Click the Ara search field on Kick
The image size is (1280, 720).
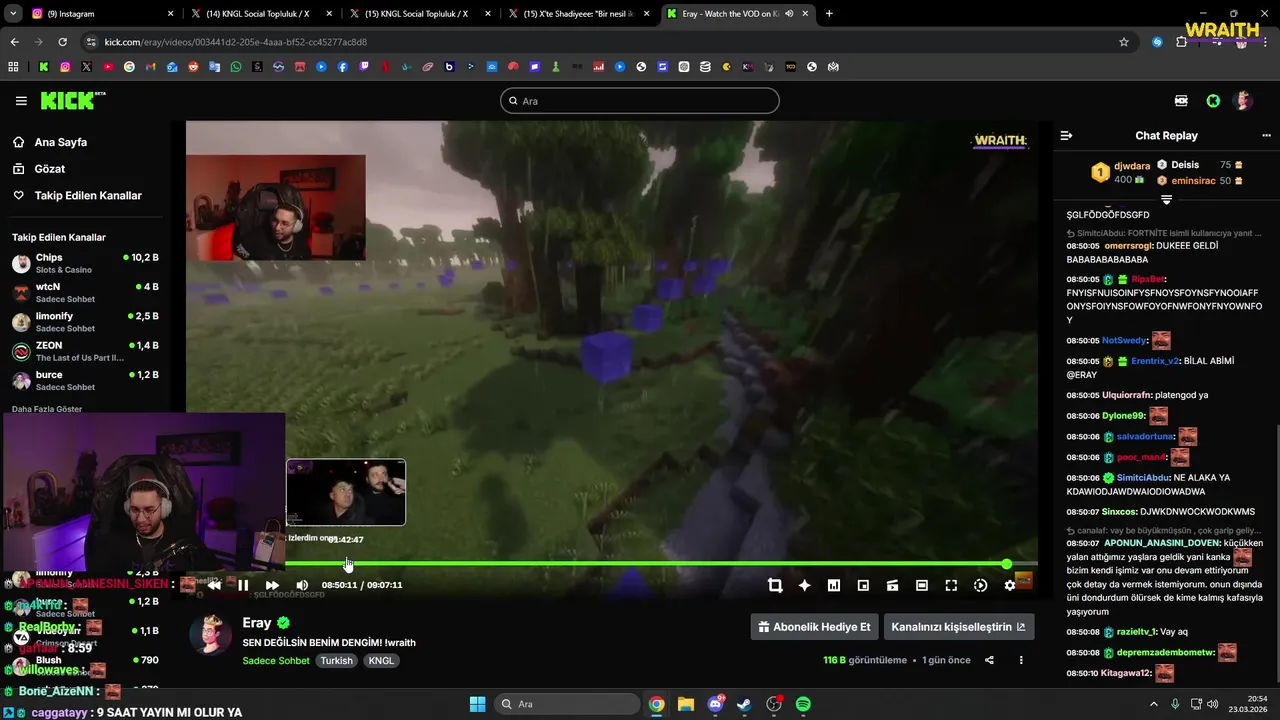pos(640,101)
